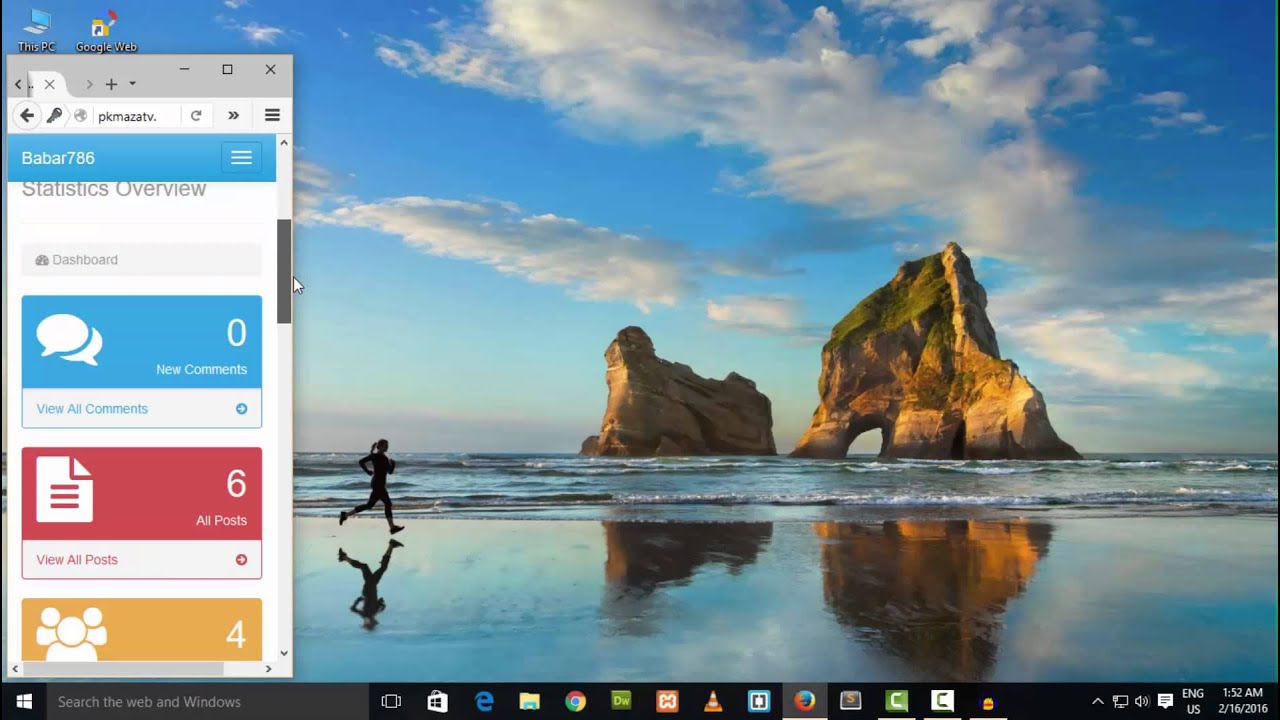Click the speech bubbles comments icon

pos(69,340)
